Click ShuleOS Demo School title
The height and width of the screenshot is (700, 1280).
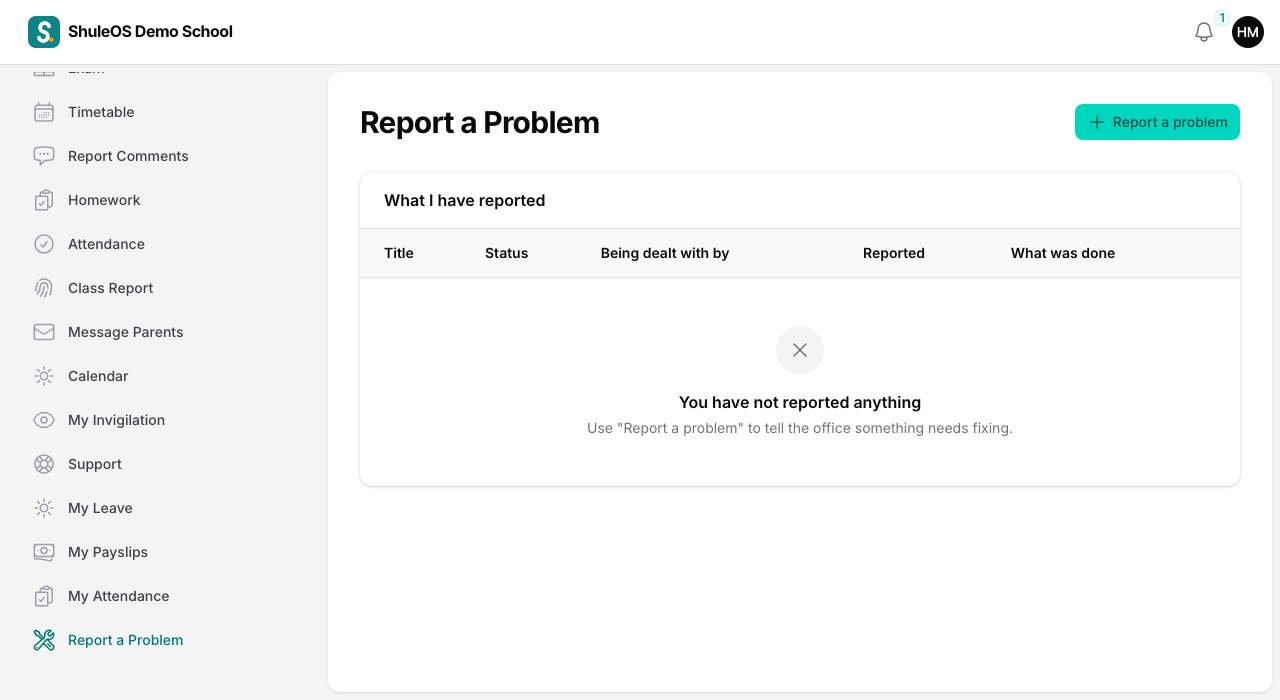click(150, 32)
